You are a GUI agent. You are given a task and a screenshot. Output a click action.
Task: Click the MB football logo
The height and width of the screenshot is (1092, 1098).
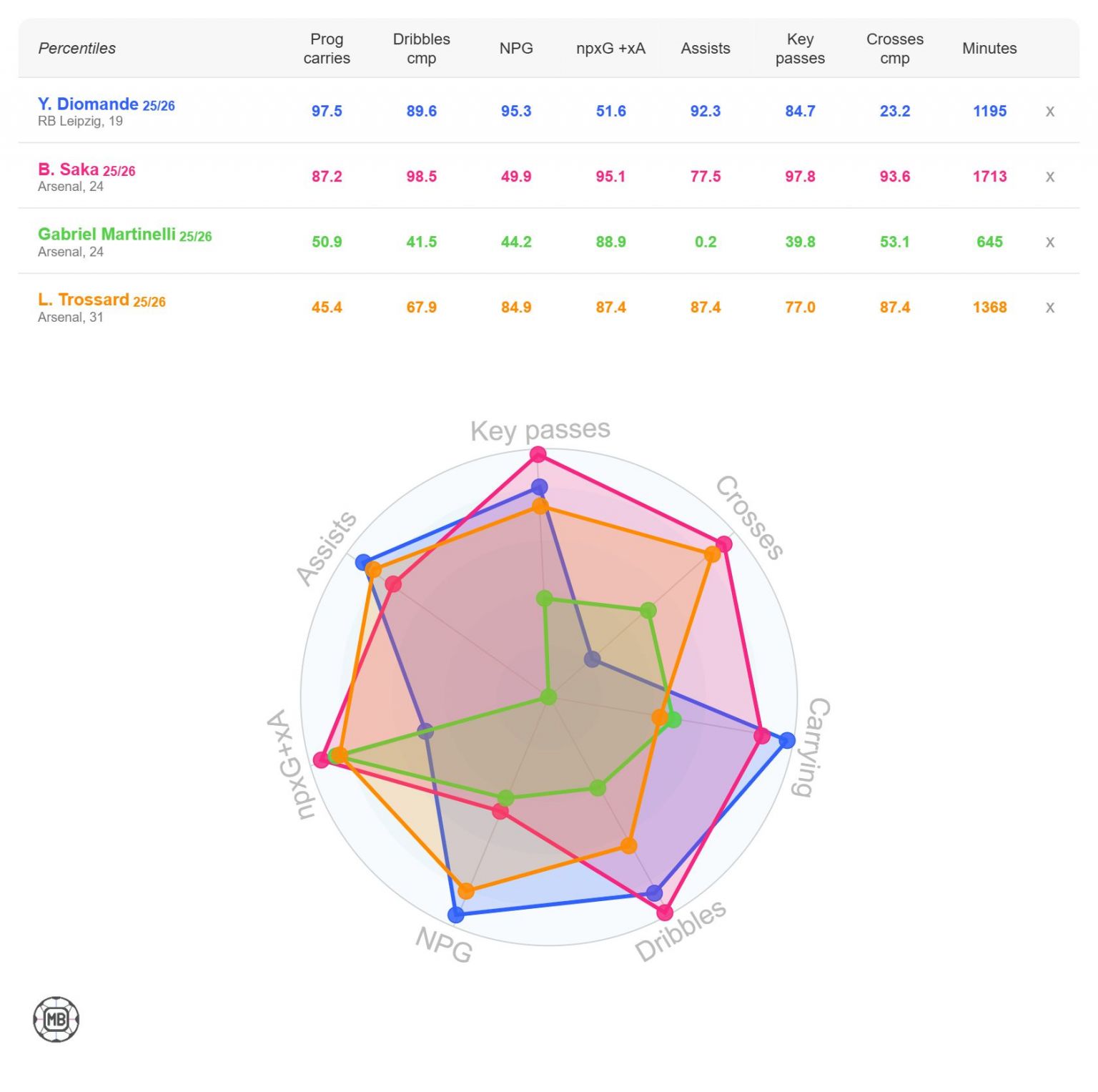click(56, 1019)
